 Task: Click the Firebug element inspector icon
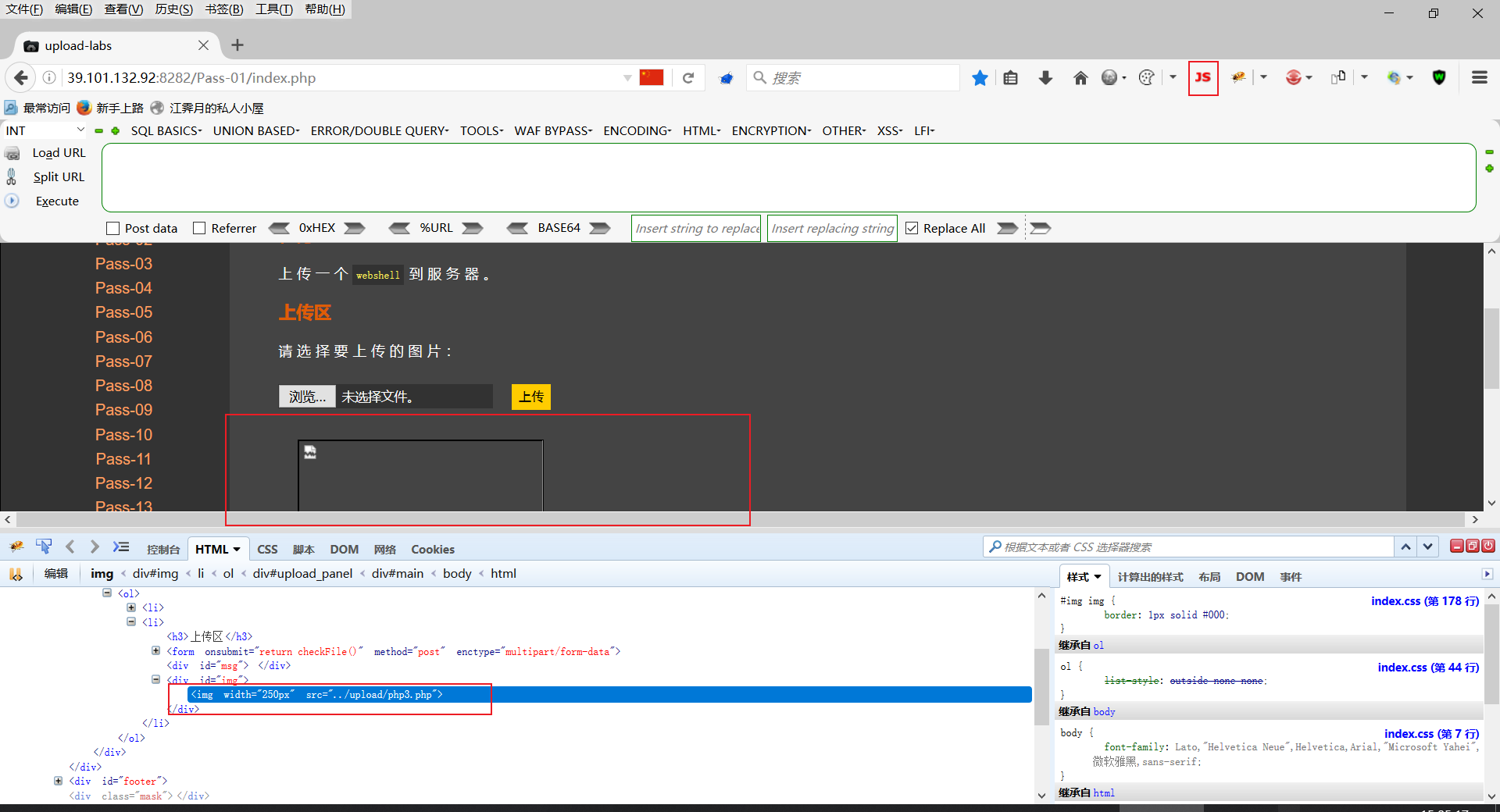point(44,547)
